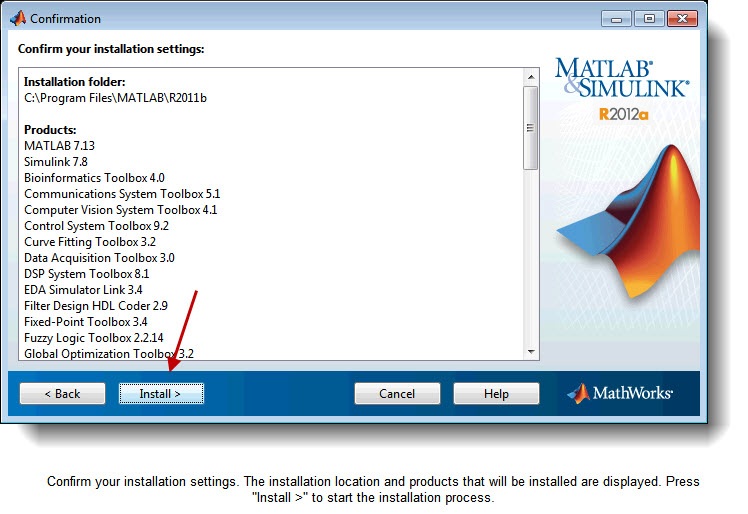Minimize the Confirmation window
The width and height of the screenshot is (748, 514).
pos(616,19)
